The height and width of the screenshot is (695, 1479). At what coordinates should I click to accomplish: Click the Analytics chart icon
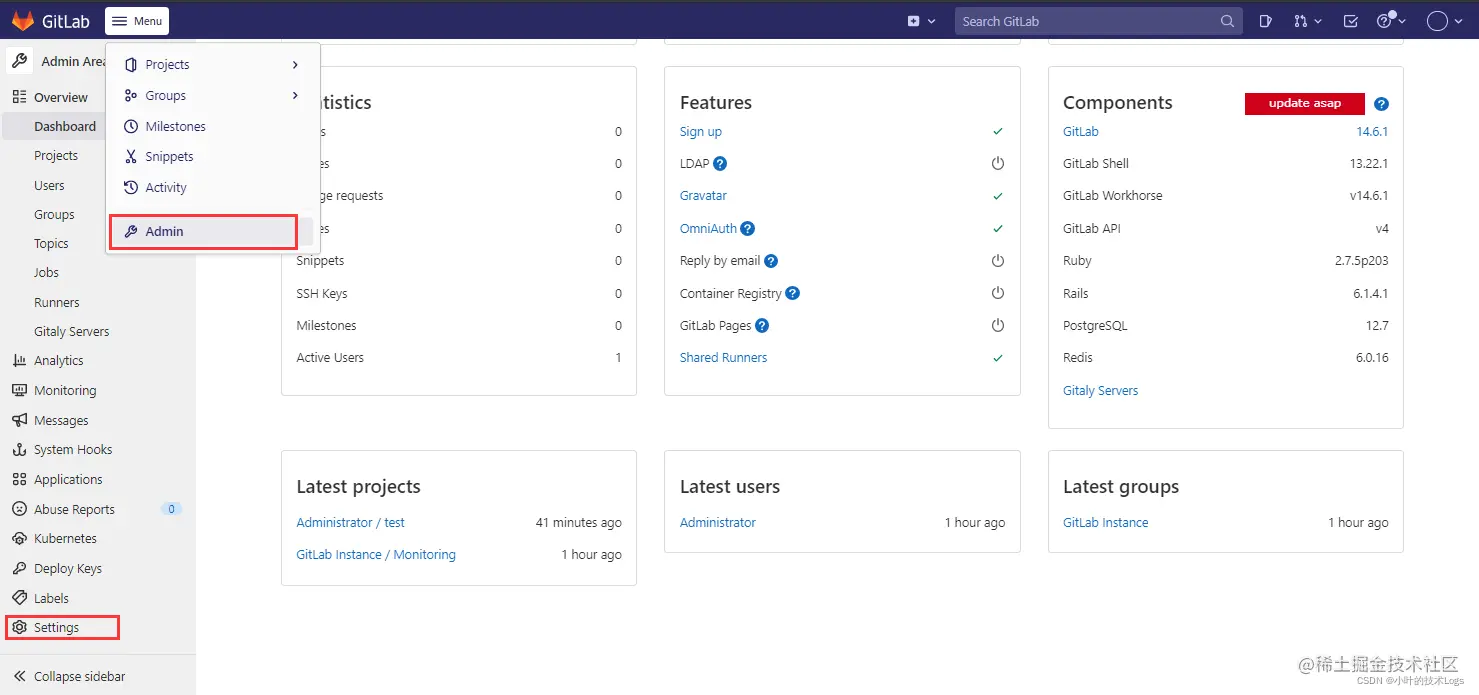click(x=19, y=360)
